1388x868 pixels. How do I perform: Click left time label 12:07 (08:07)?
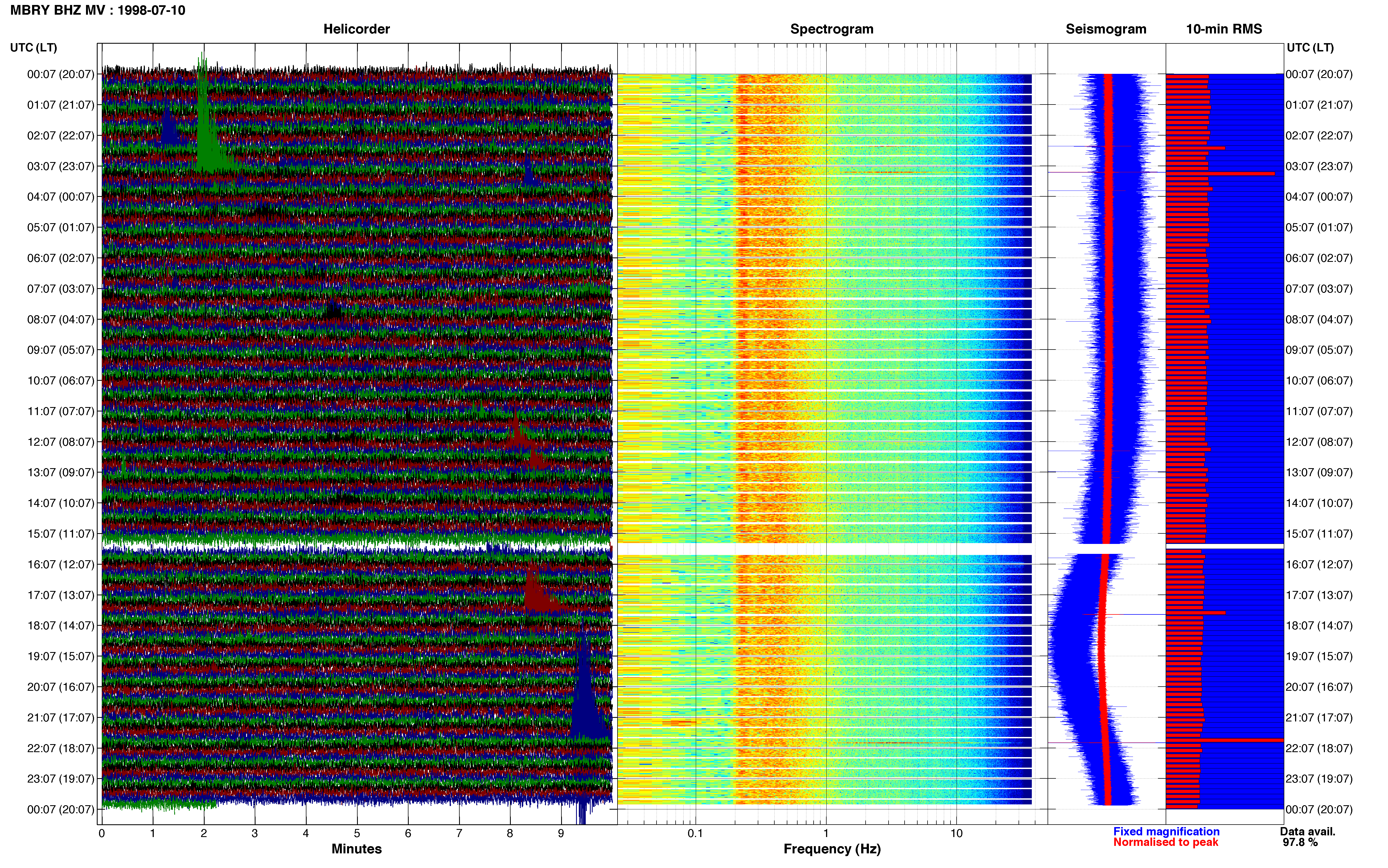(61, 442)
